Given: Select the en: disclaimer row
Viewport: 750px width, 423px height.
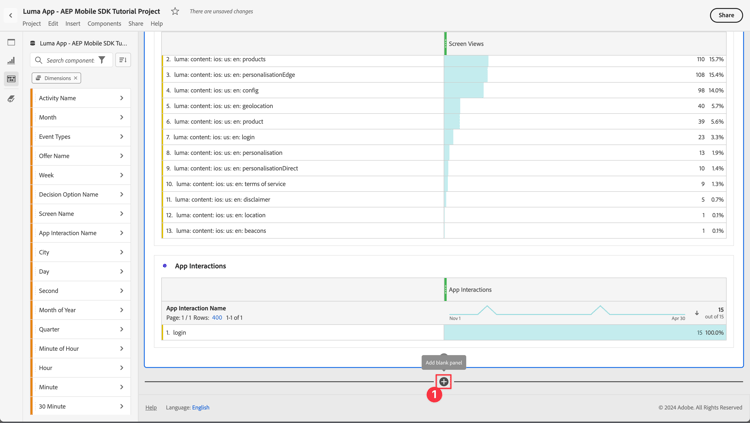Looking at the screenshot, I should point(444,200).
